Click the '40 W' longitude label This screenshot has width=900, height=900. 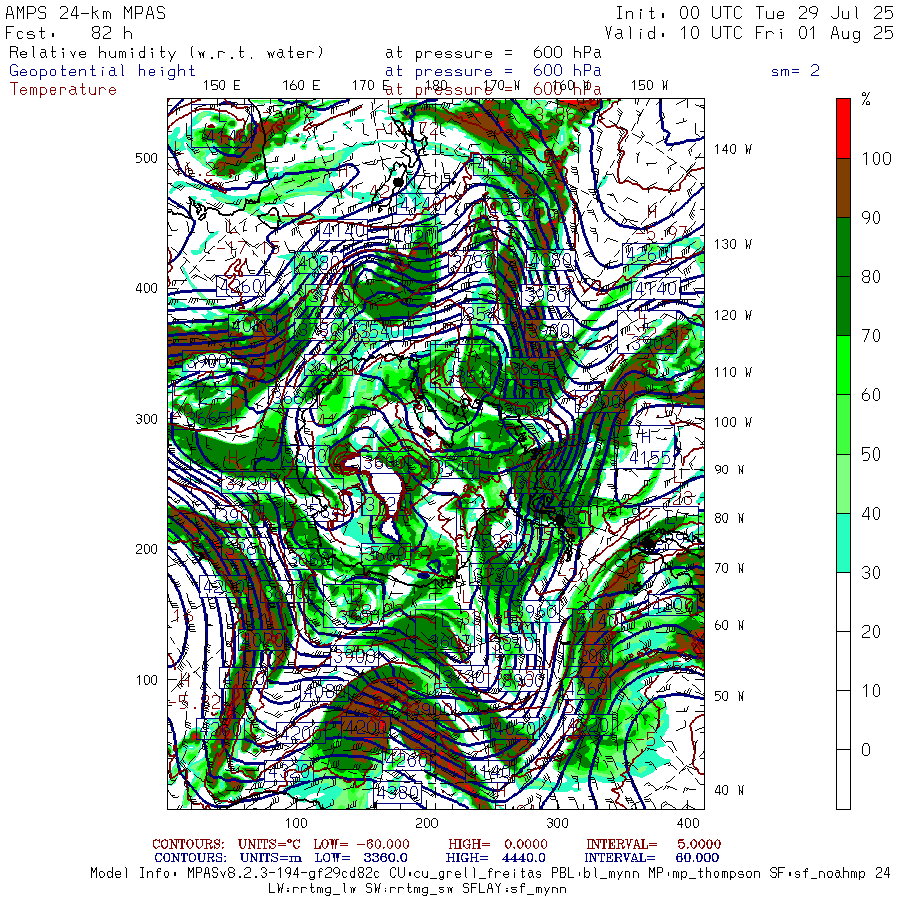(729, 791)
